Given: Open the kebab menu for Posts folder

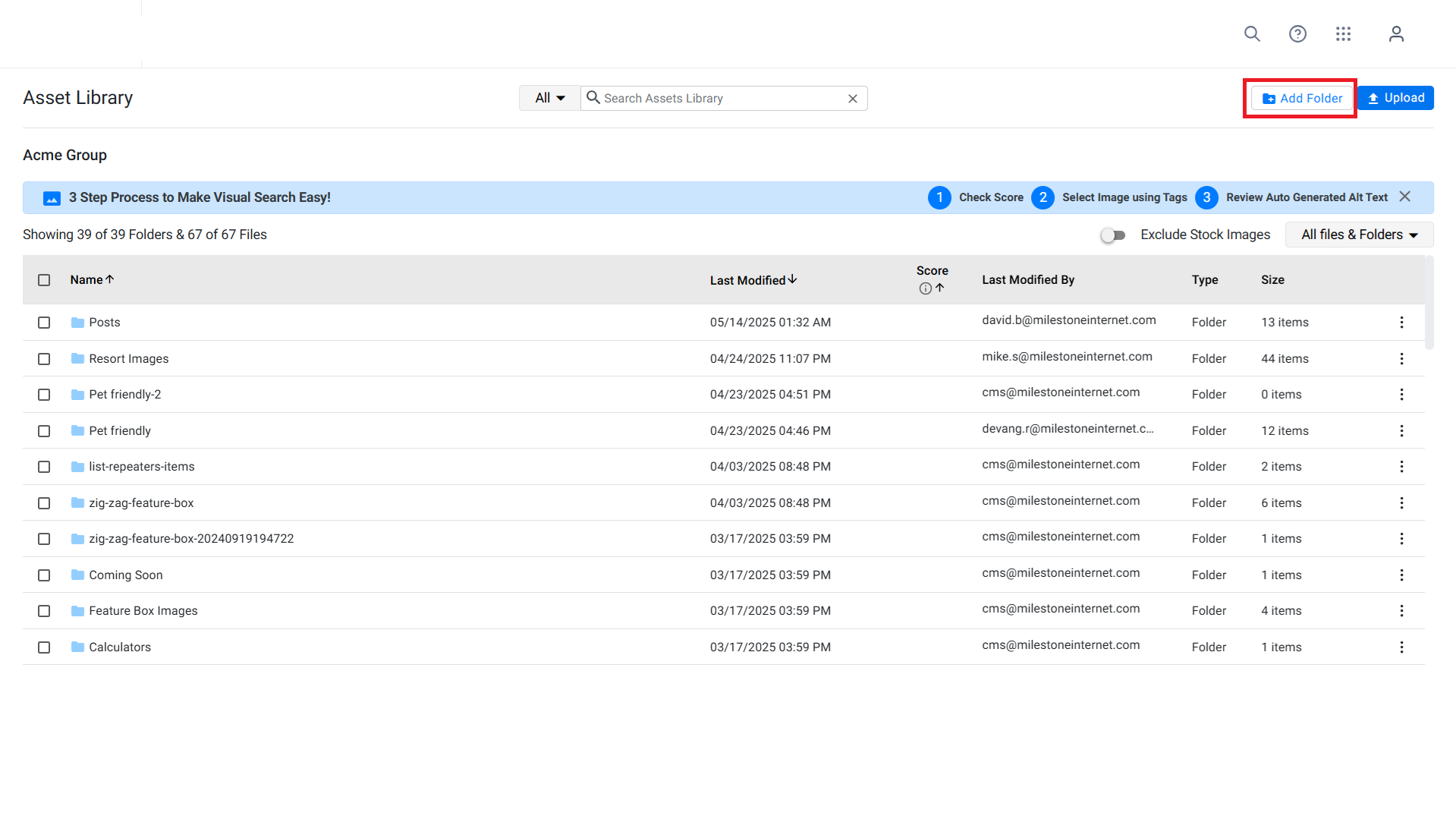Looking at the screenshot, I should click(x=1401, y=323).
